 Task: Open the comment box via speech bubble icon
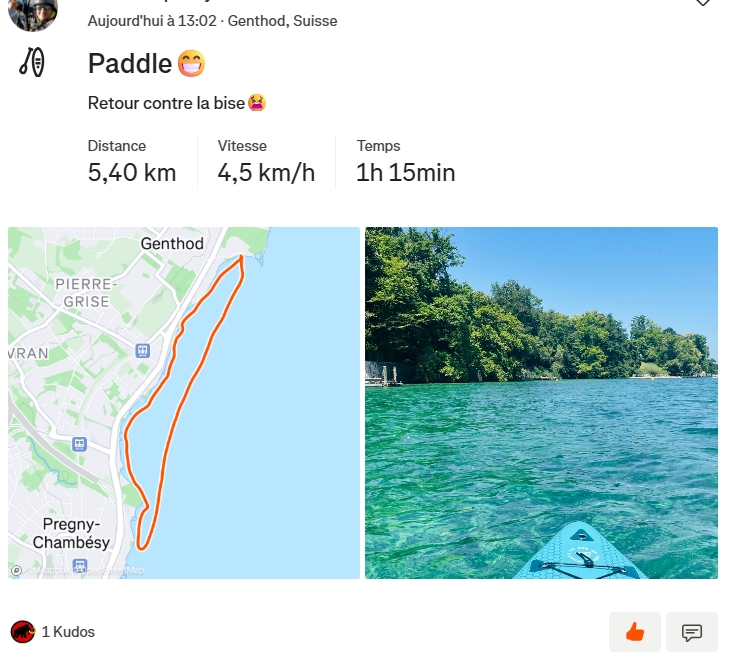pyautogui.click(x=691, y=632)
